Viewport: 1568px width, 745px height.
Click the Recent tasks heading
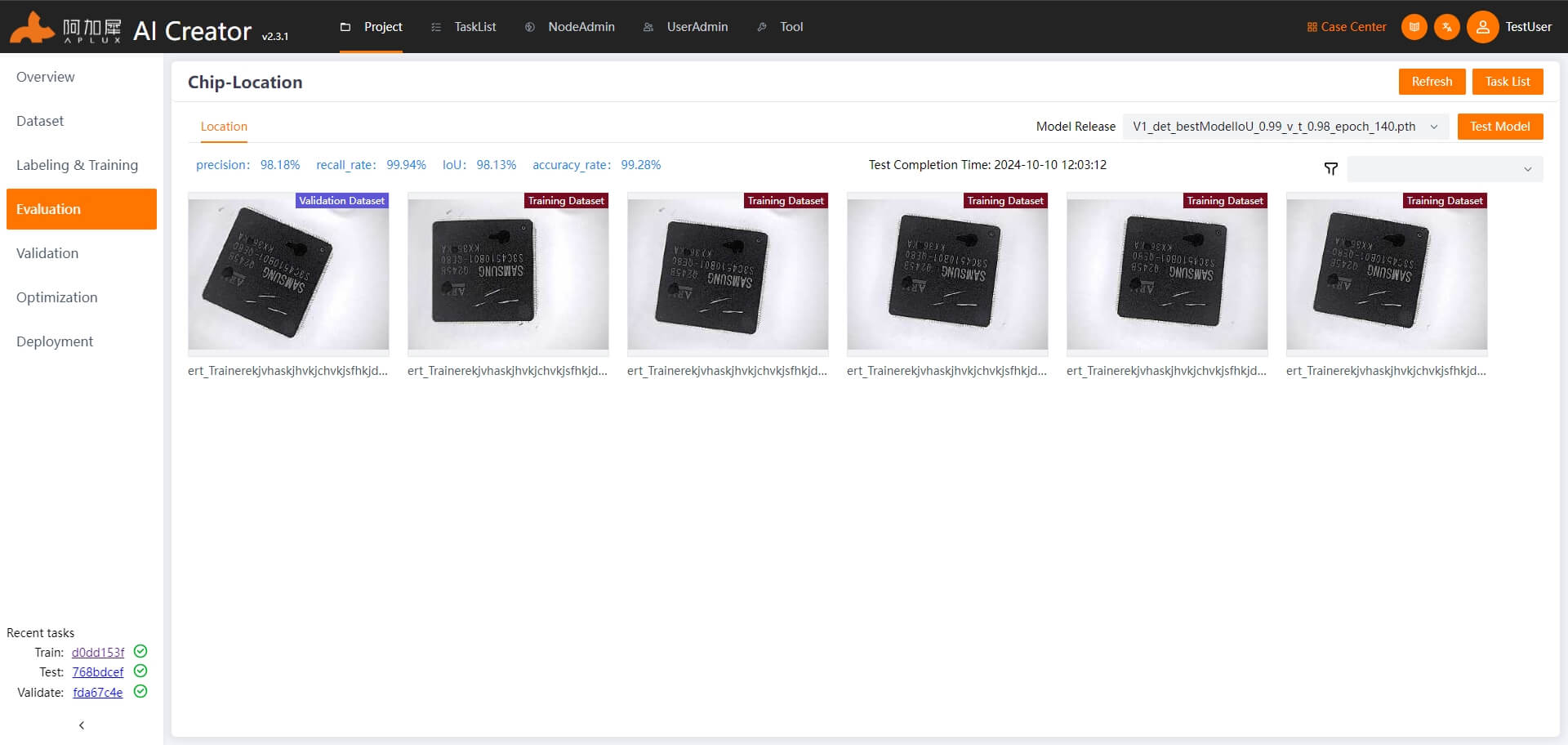pyautogui.click(x=40, y=633)
